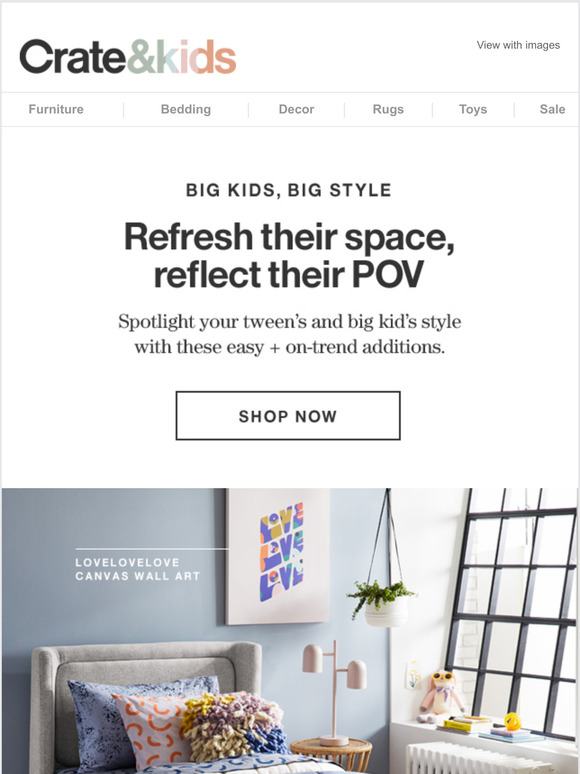Open the View with images link
Viewport: 580px width, 774px height.
pyautogui.click(x=518, y=45)
